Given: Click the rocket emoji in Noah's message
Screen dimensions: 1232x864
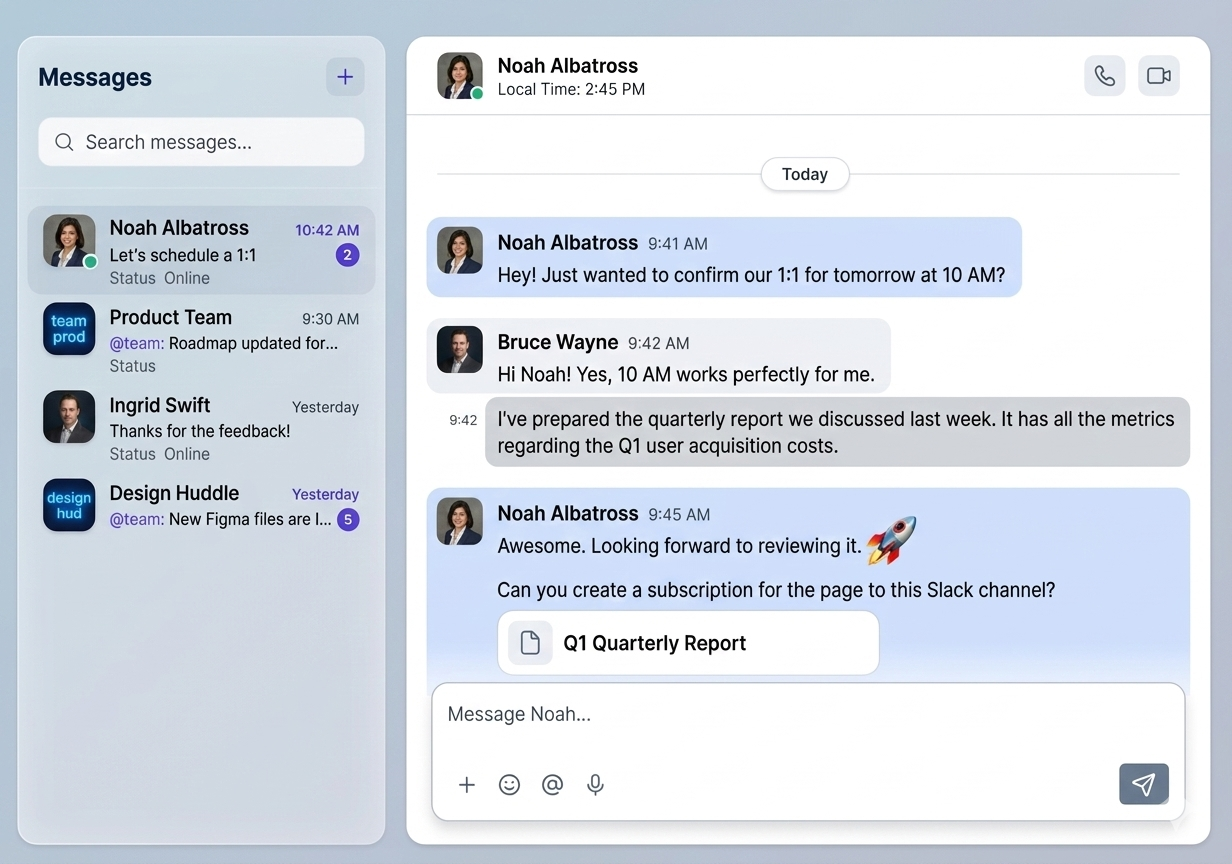Looking at the screenshot, I should 891,540.
